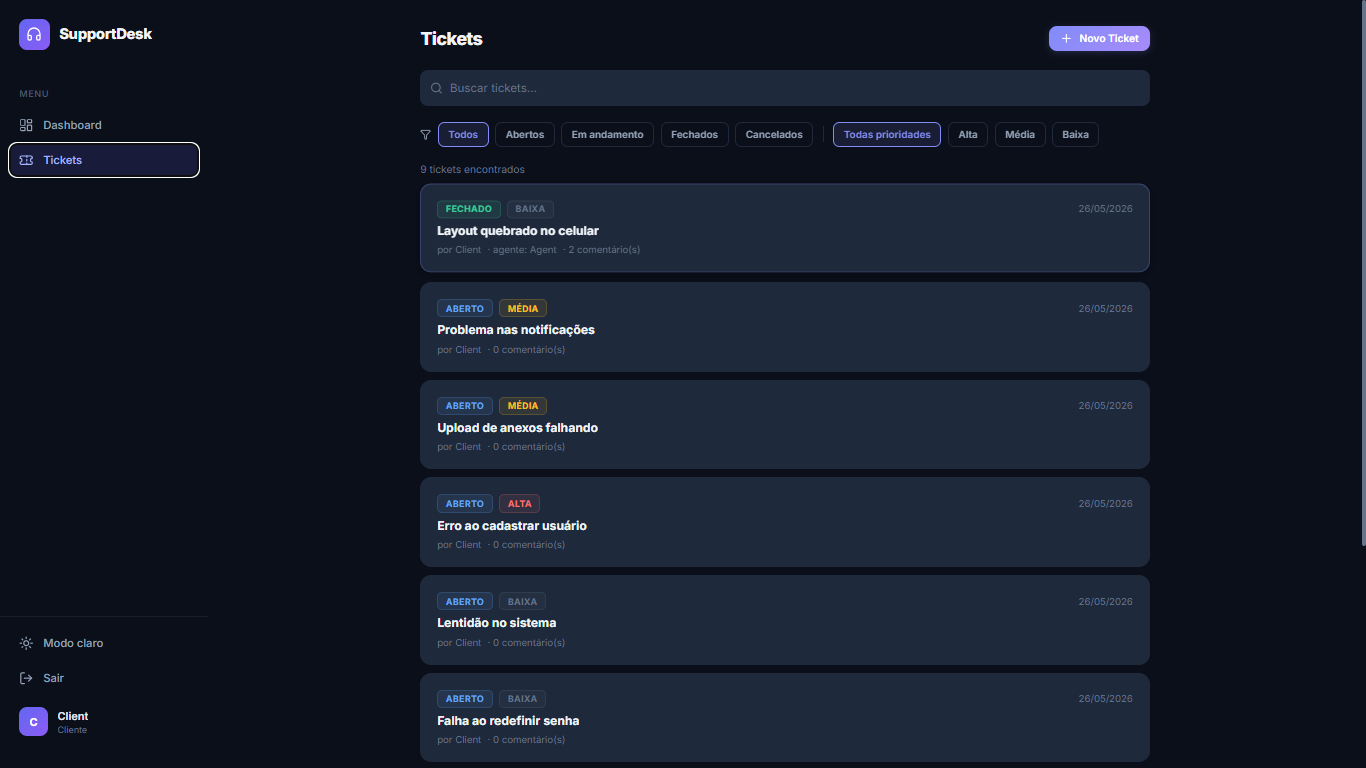Click the funnel filter icon
Image resolution: width=1366 pixels, height=768 pixels.
[426, 134]
